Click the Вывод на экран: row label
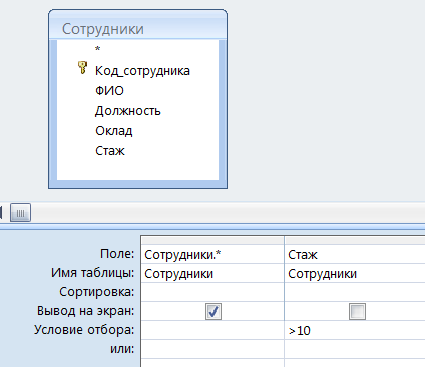The image size is (425, 367). (85, 311)
